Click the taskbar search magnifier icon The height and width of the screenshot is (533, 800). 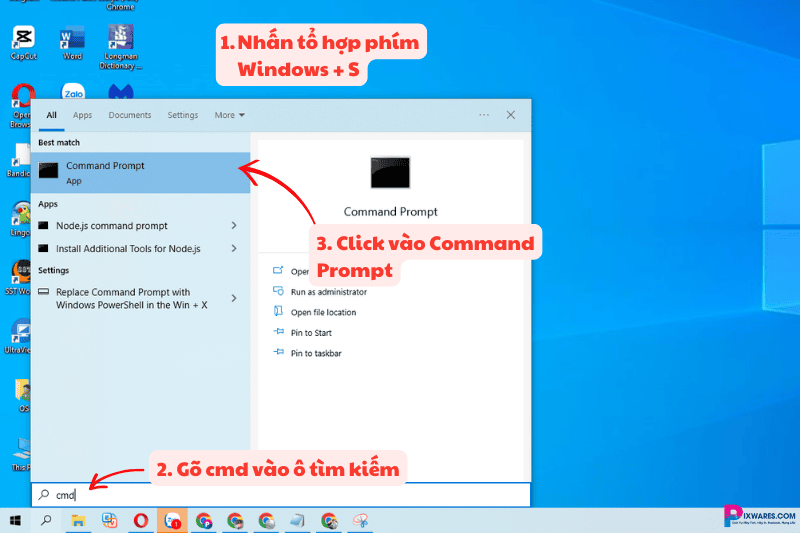coord(46,520)
